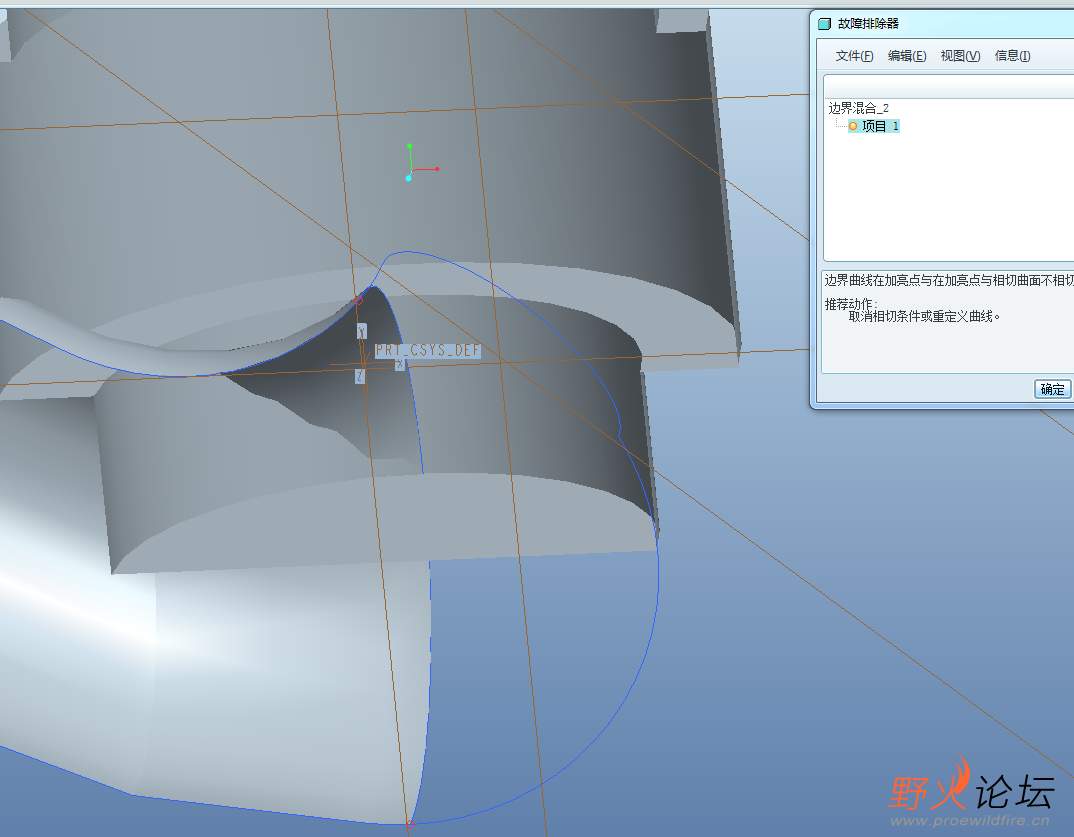Click the Z axis label of coordinate system
The width and height of the screenshot is (1074, 837).
pyautogui.click(x=359, y=376)
